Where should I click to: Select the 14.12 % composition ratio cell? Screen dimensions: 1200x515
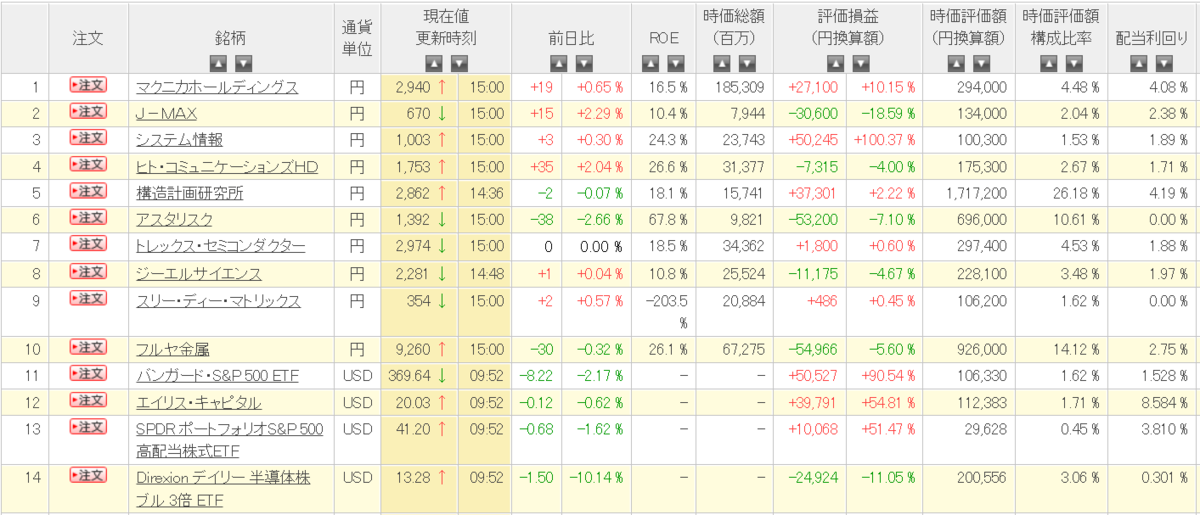tap(1060, 349)
